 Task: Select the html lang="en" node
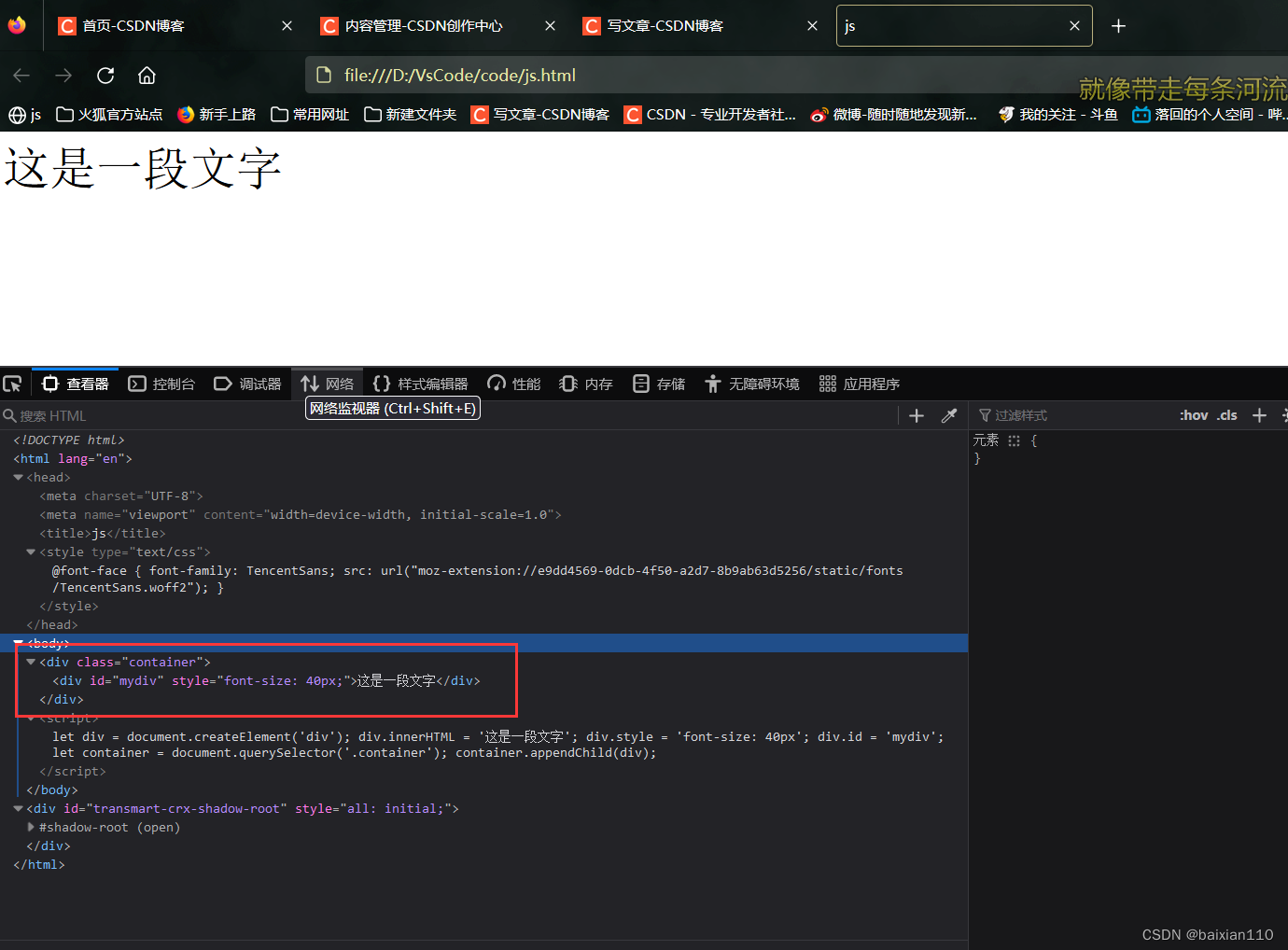pyautogui.click(x=73, y=458)
